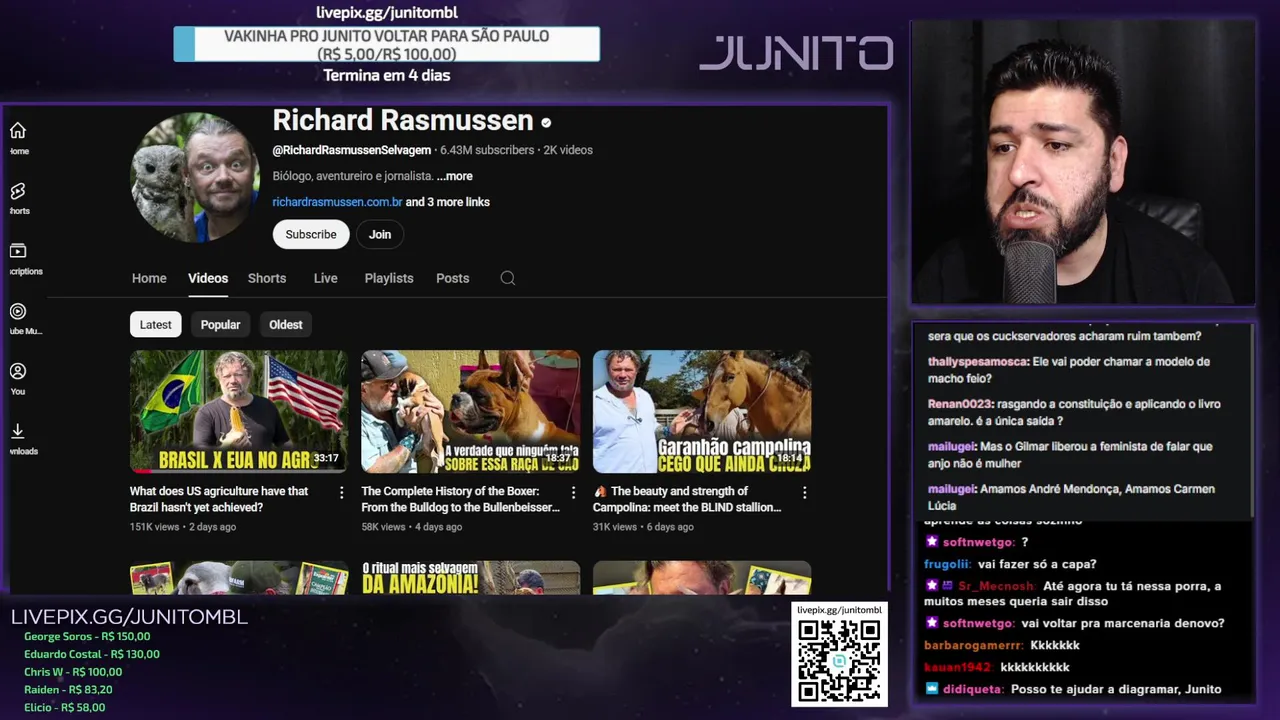Click '58K views • 4 days ago' text

(x=412, y=527)
